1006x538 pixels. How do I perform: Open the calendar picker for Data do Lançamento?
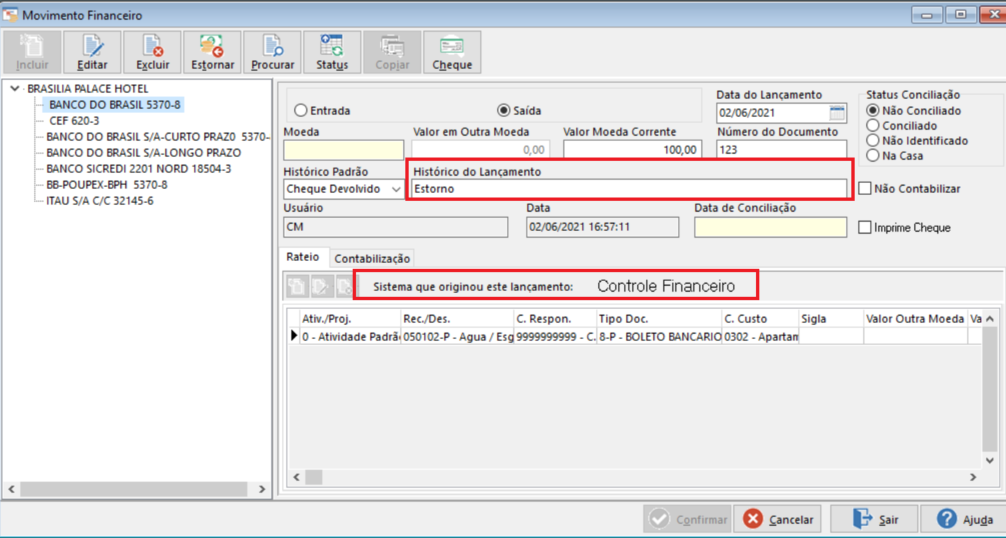pyautogui.click(x=837, y=113)
